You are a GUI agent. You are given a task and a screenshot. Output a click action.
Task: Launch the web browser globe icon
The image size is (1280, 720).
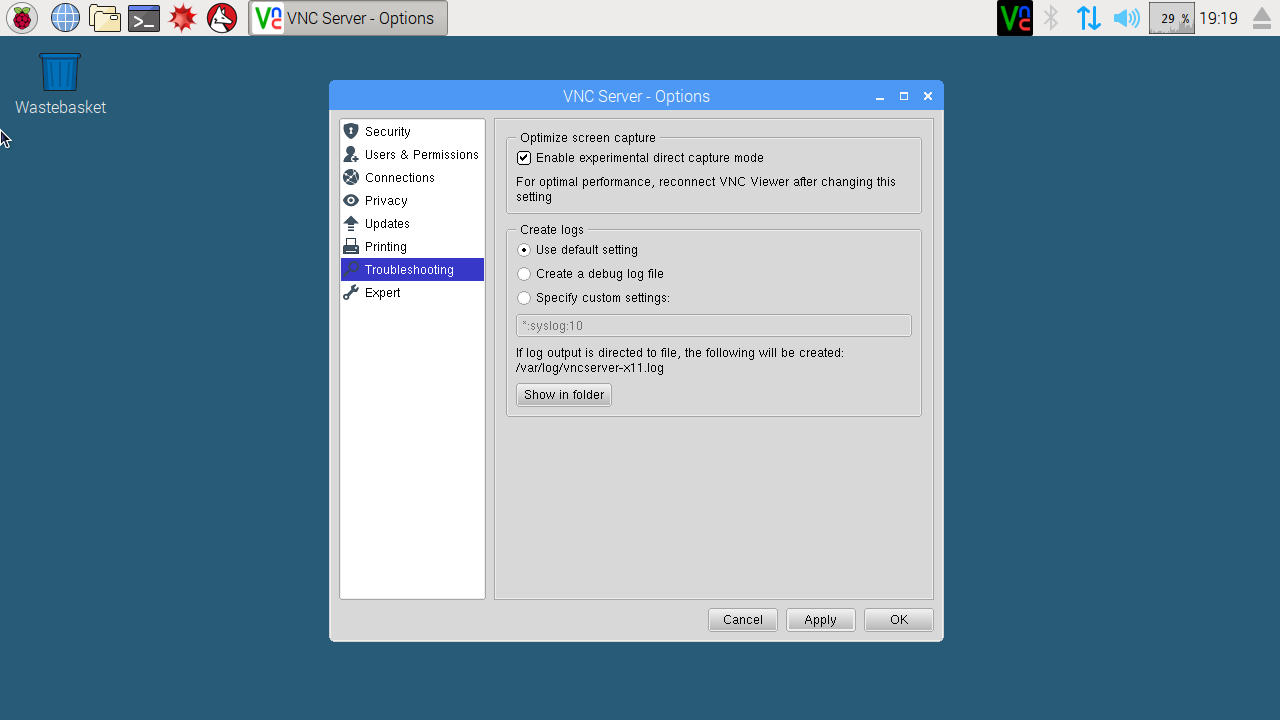(x=65, y=18)
